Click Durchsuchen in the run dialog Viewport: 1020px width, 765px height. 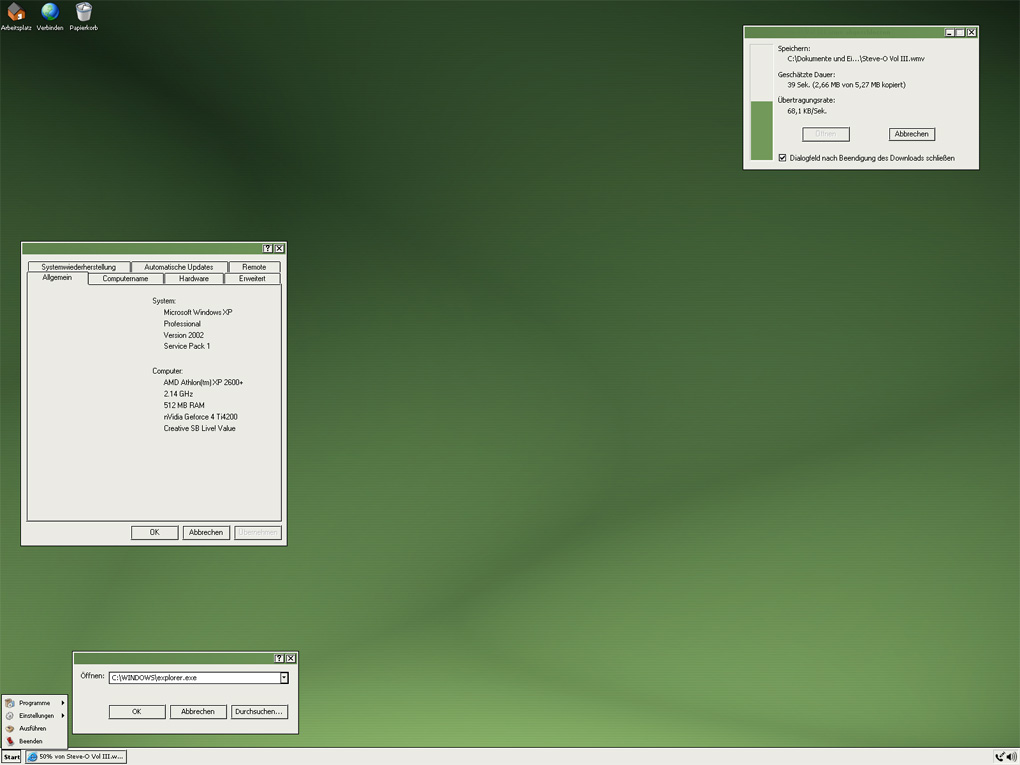[x=259, y=712]
